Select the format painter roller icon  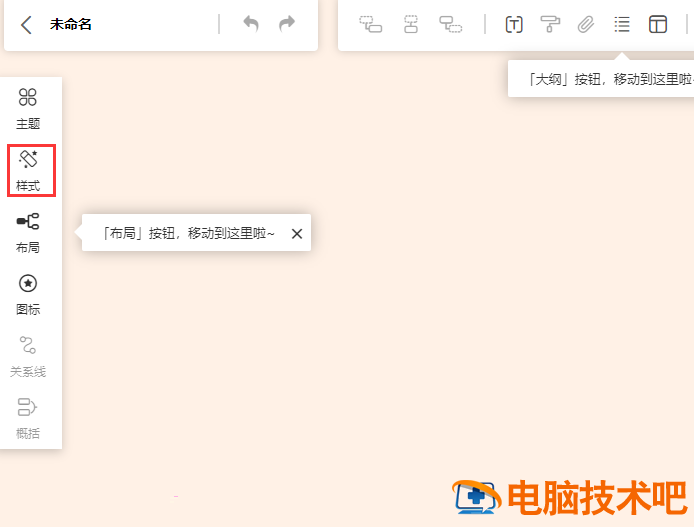tap(550, 24)
